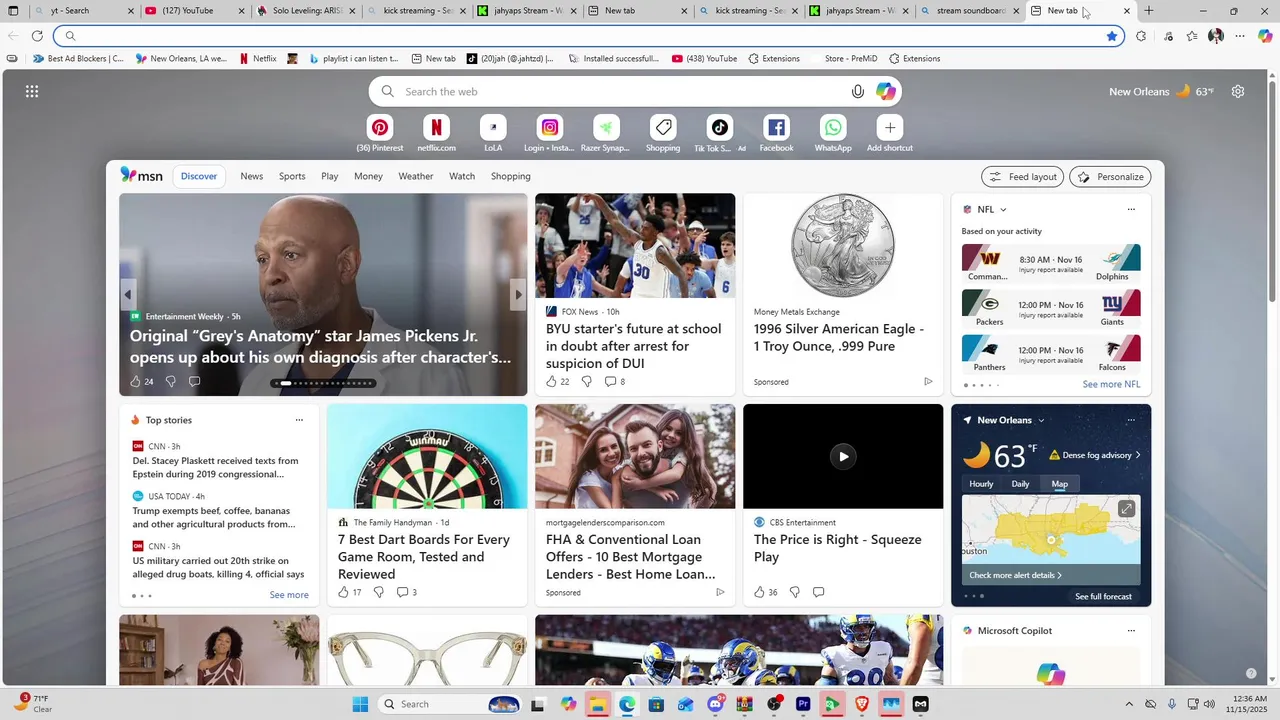Viewport: 1280px width, 720px height.
Task: Go to previous carousel story arrow
Action: coord(128,295)
